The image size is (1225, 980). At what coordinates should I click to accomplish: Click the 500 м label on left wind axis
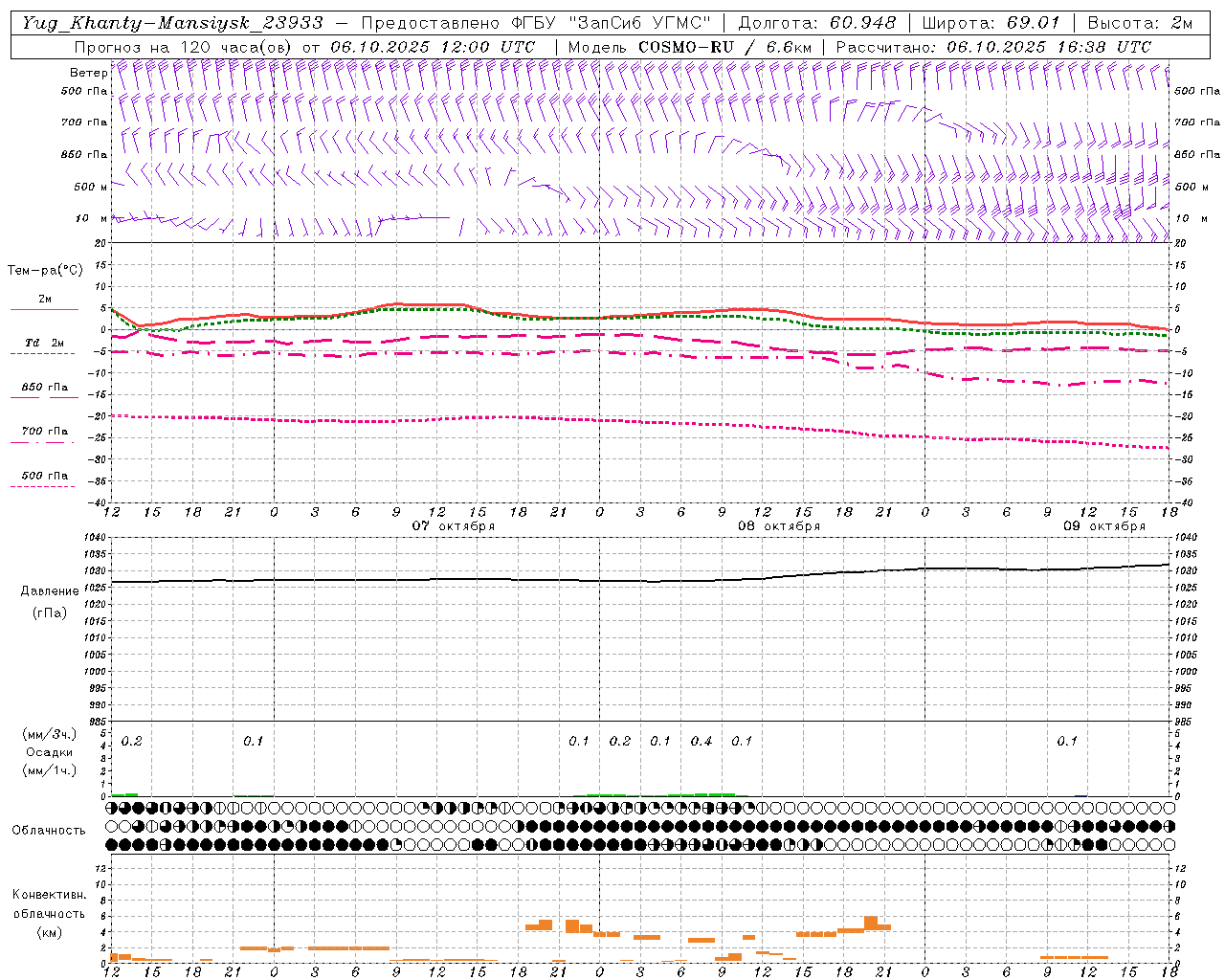[x=89, y=187]
